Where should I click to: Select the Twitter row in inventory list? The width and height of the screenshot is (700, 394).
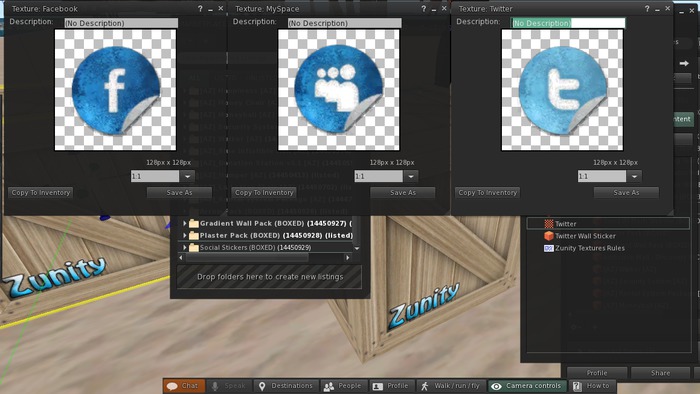pos(608,224)
